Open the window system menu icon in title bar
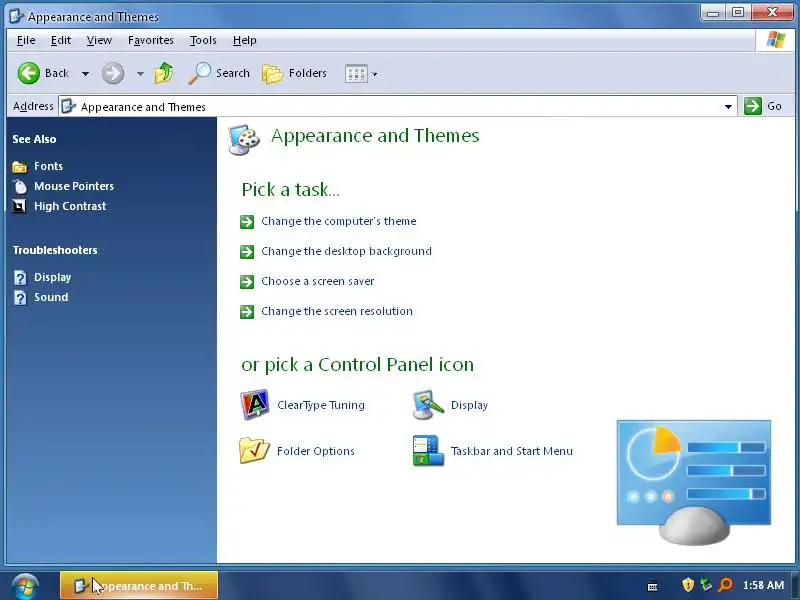Image resolution: width=800 pixels, height=600 pixels. coord(16,16)
